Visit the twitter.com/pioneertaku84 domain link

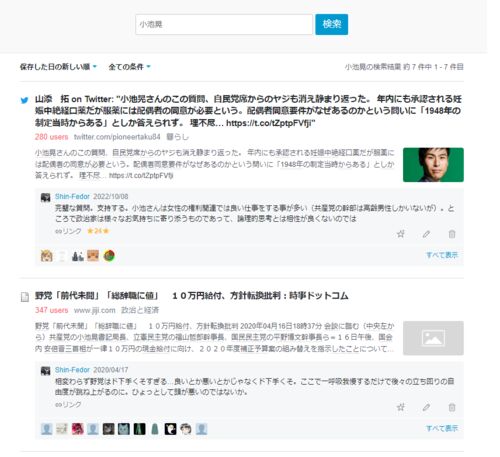[x=117, y=137]
